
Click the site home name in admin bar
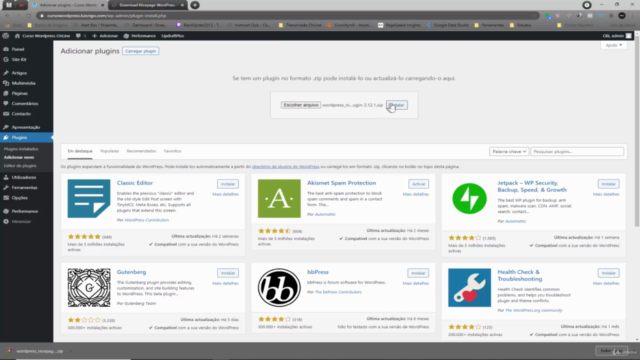[x=42, y=36]
